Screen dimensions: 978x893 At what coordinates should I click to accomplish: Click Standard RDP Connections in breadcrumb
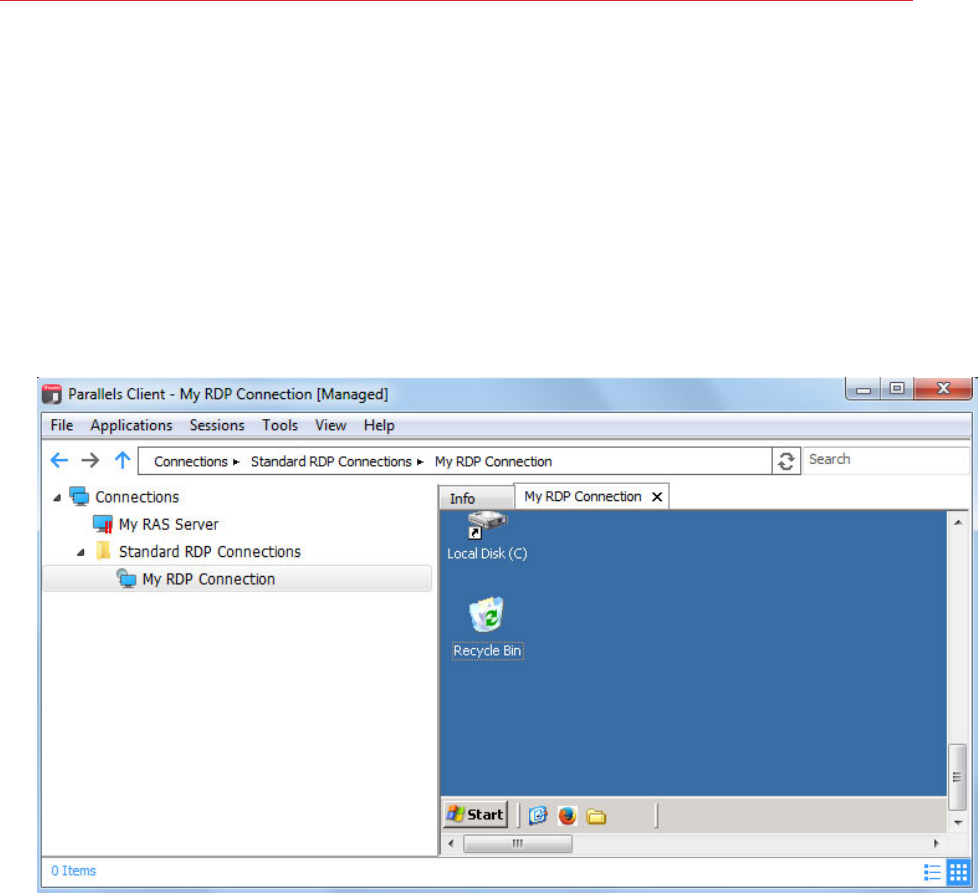331,461
